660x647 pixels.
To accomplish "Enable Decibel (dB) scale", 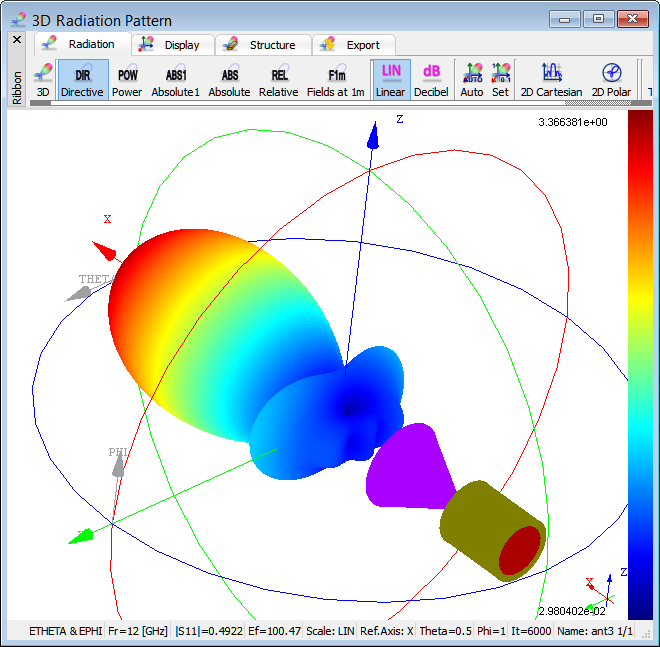I will pyautogui.click(x=431, y=79).
